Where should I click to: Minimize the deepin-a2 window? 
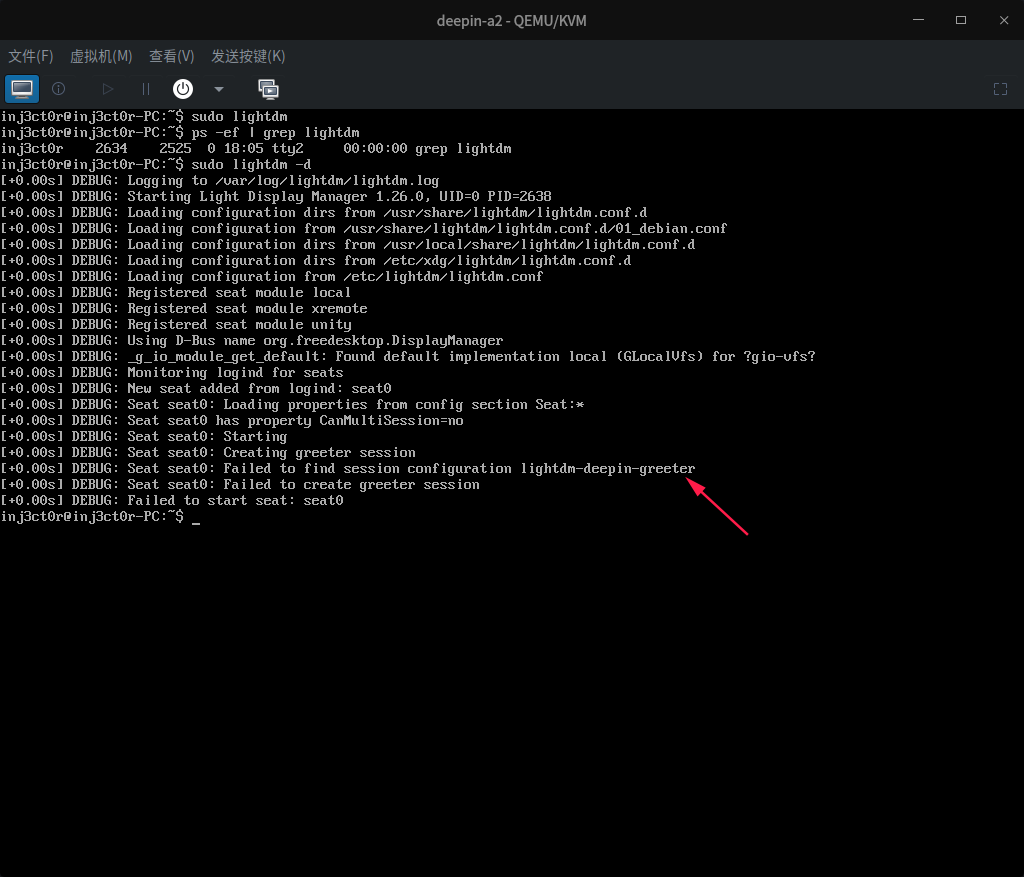pos(917,20)
